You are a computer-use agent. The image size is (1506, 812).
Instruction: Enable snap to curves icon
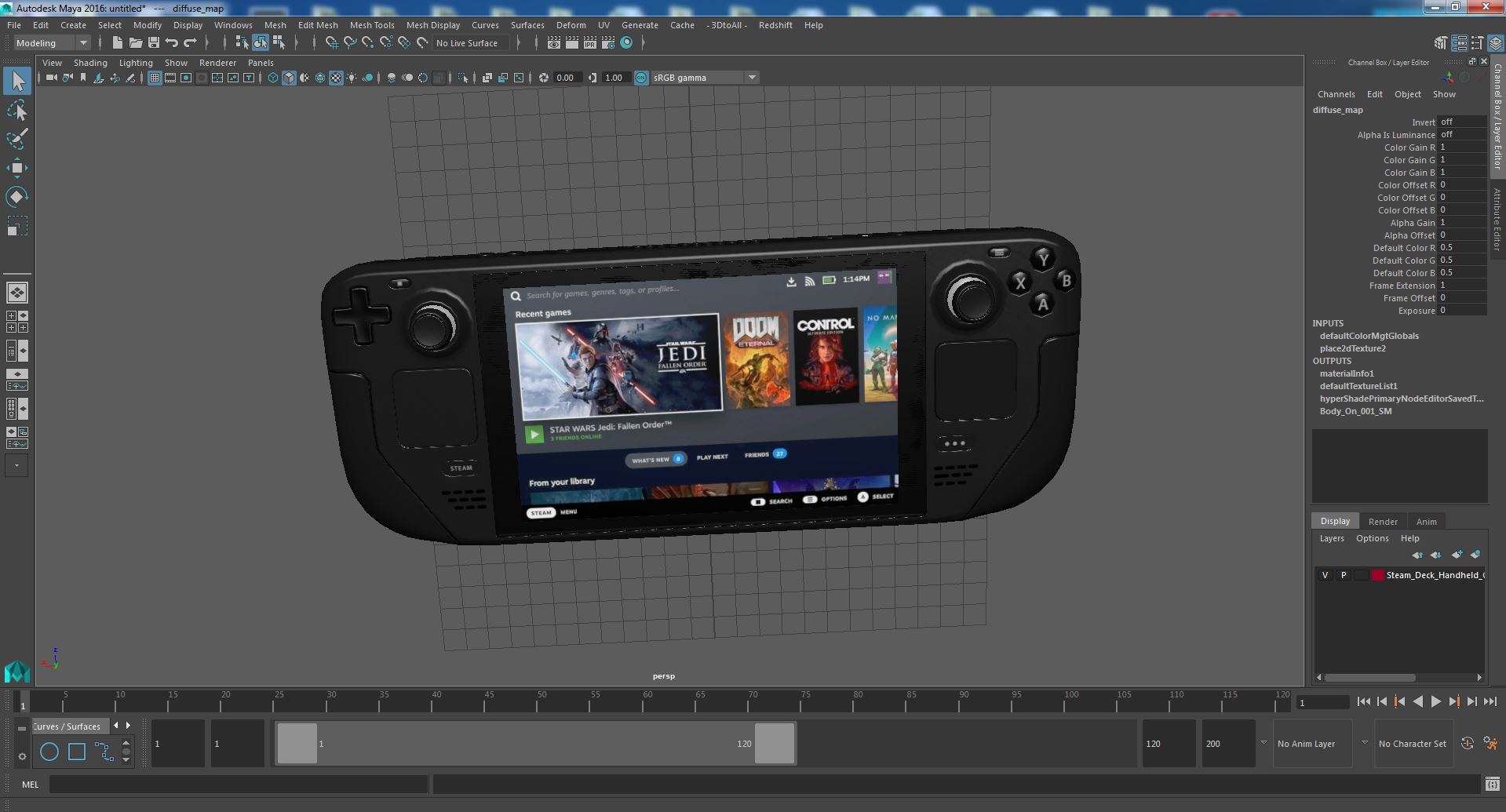click(350, 43)
